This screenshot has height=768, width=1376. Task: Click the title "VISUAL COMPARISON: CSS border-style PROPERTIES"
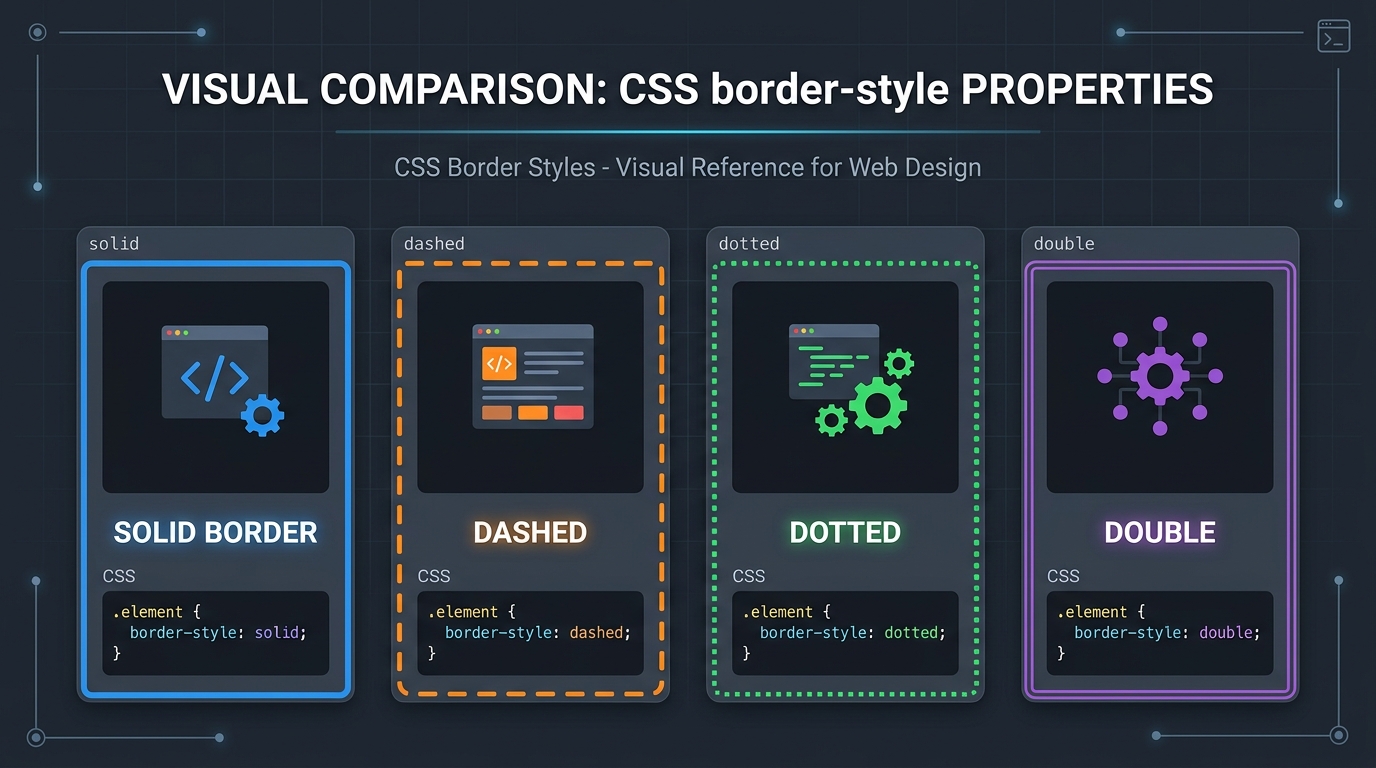(688, 90)
